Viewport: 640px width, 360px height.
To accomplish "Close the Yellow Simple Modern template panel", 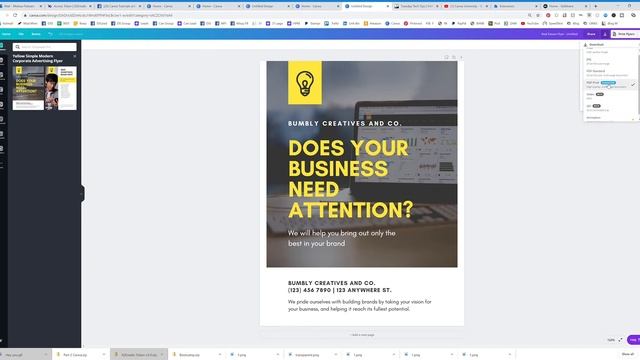I will coord(75,56).
